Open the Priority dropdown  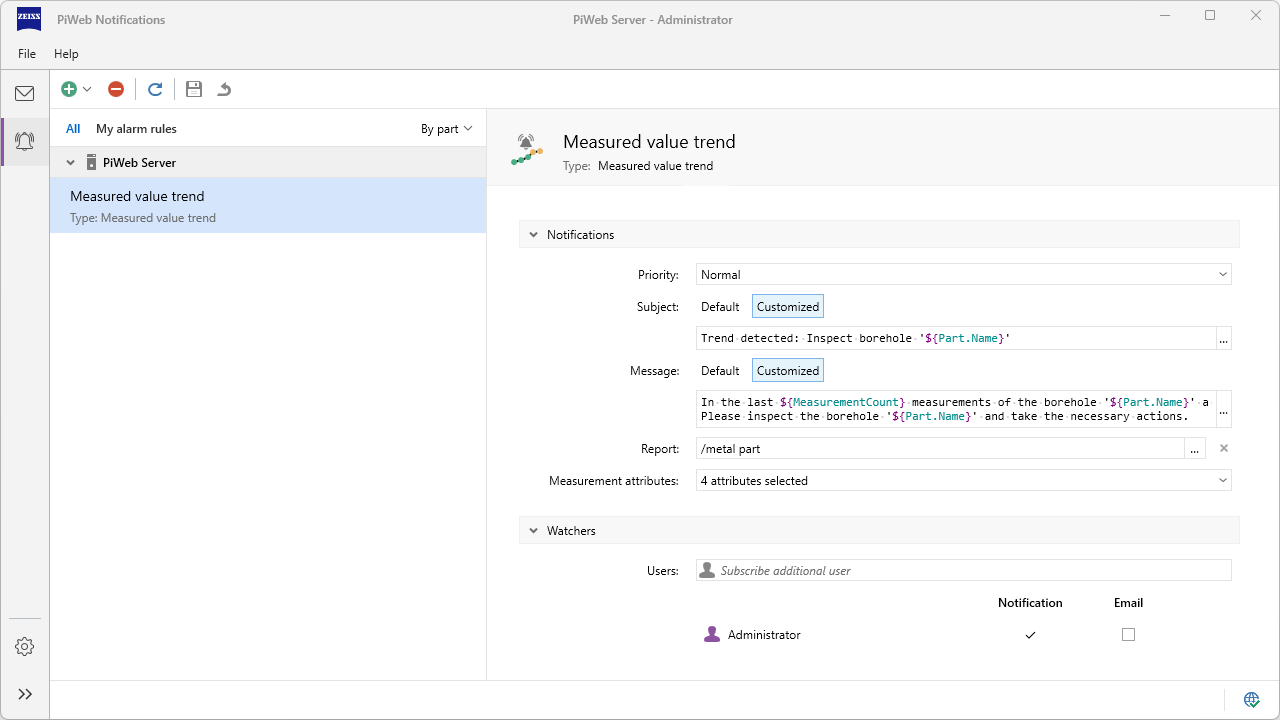tap(962, 274)
